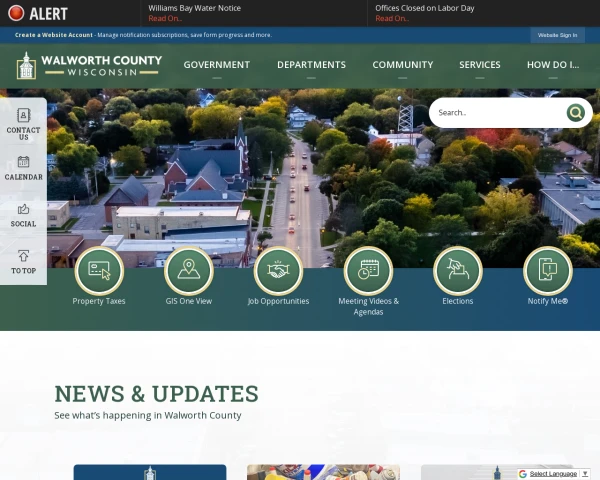
Task: Open the Departments menu
Action: coord(311,65)
